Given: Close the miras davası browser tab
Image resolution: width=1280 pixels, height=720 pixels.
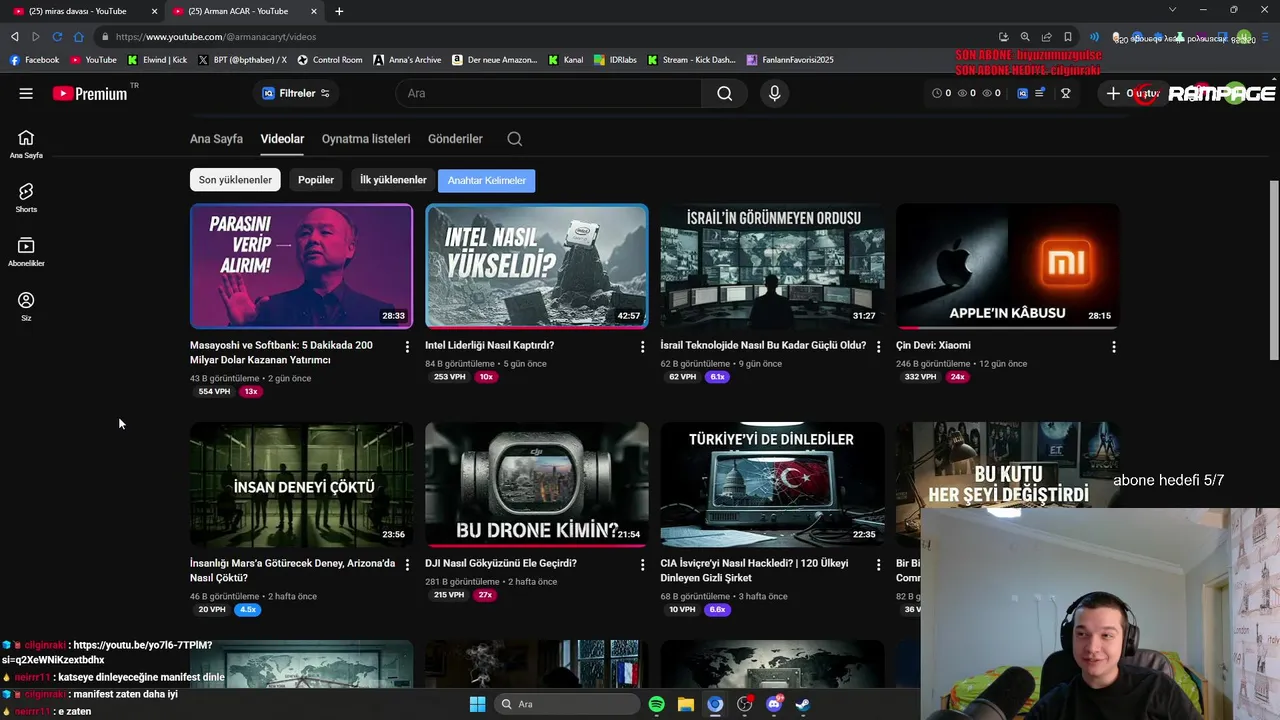Looking at the screenshot, I should click(154, 11).
